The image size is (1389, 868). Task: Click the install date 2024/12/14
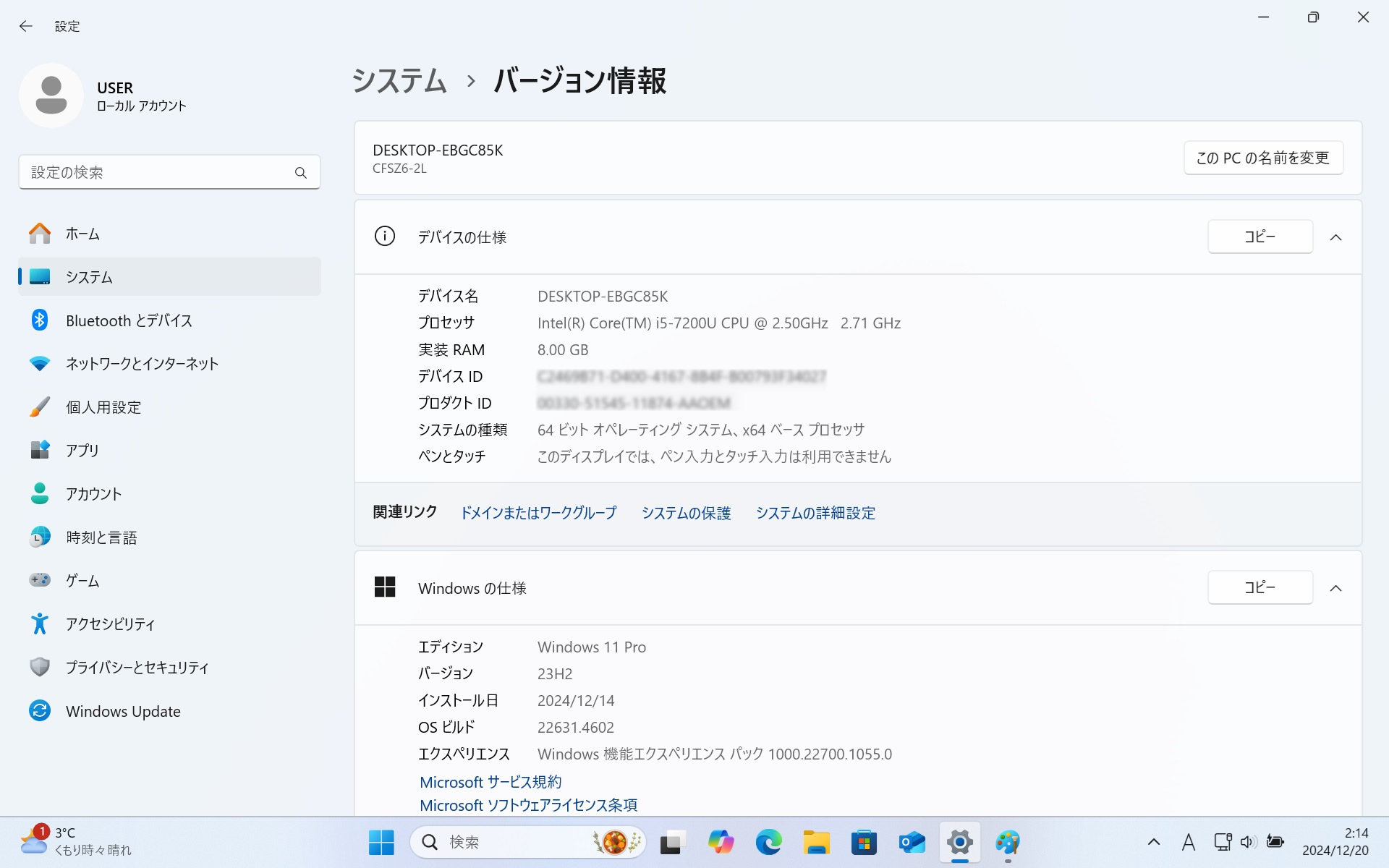point(576,701)
